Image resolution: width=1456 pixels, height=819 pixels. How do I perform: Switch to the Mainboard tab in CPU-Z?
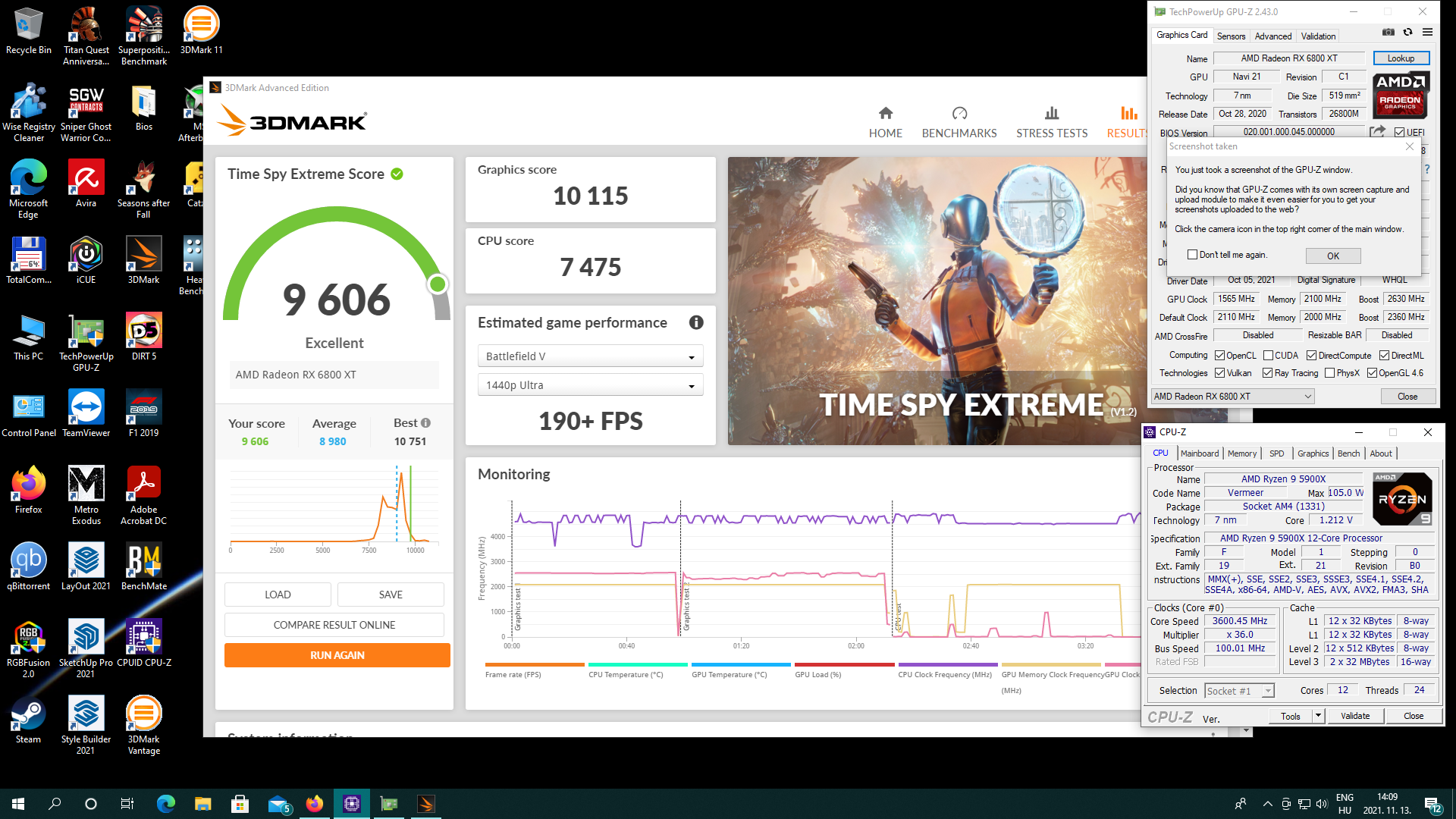pyautogui.click(x=1200, y=453)
